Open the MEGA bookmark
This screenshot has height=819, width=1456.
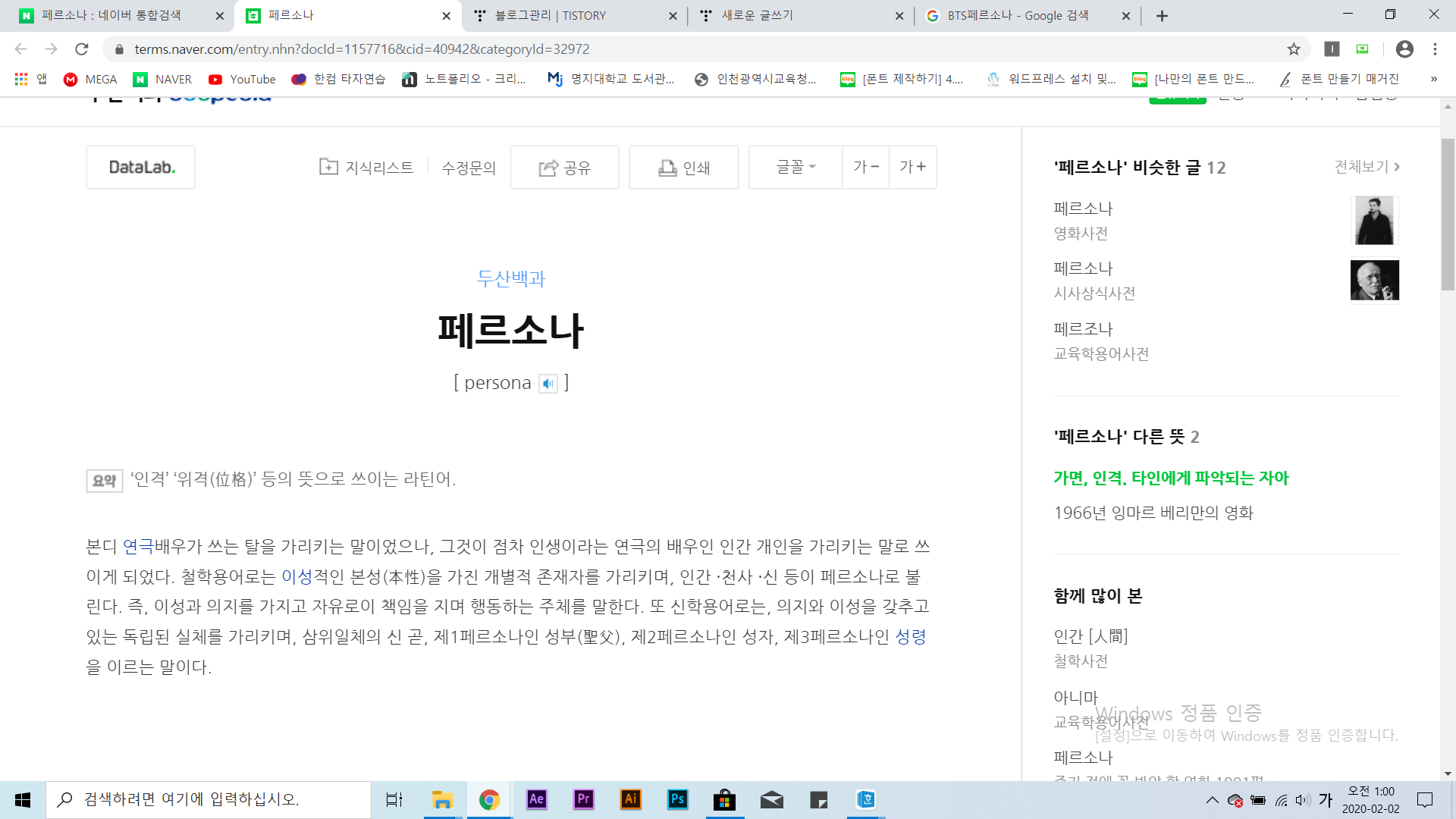click(x=90, y=79)
